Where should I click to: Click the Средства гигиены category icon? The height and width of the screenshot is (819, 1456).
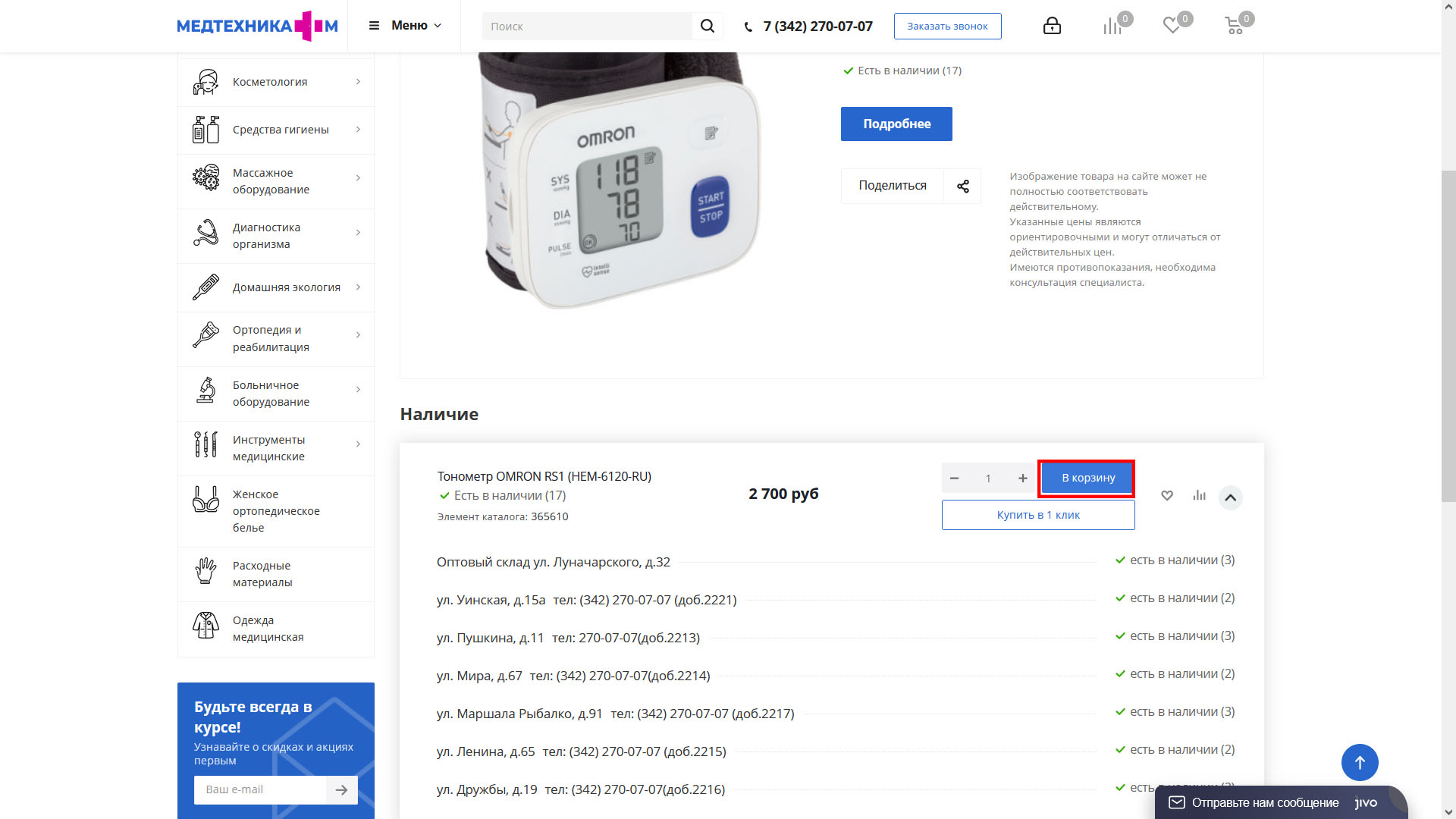206,130
